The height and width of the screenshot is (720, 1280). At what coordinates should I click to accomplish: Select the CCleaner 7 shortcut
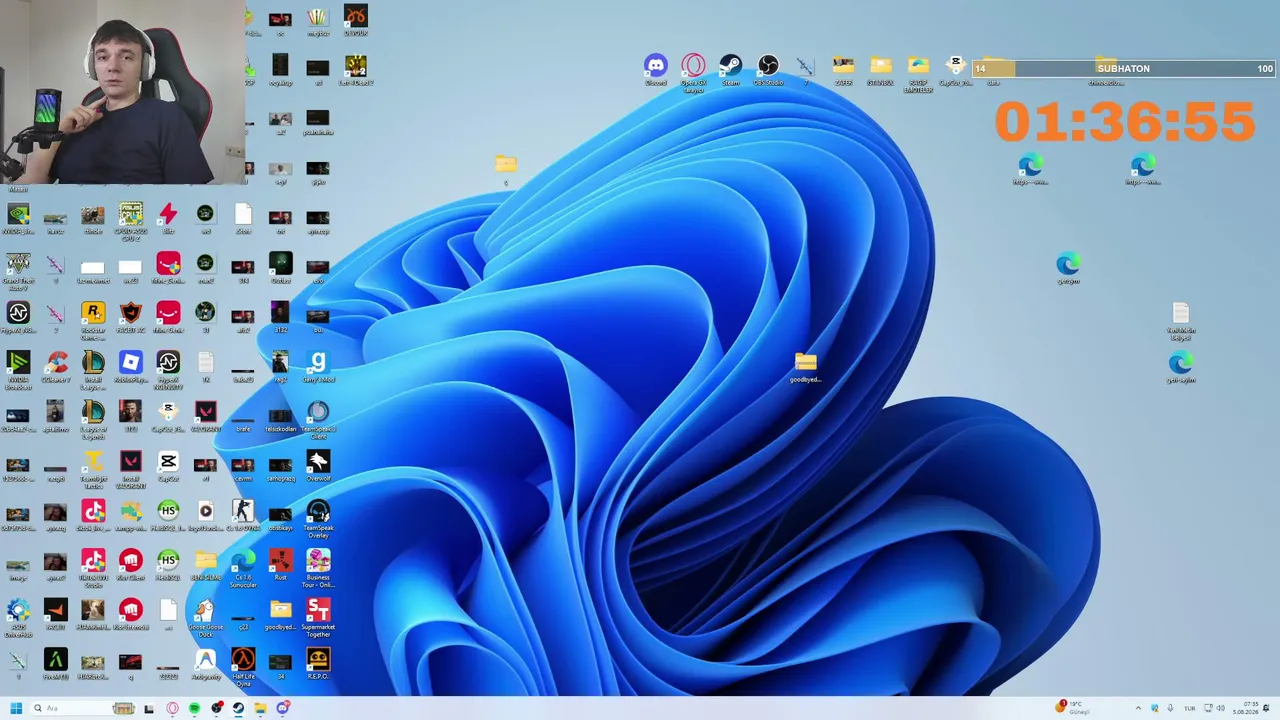click(56, 367)
